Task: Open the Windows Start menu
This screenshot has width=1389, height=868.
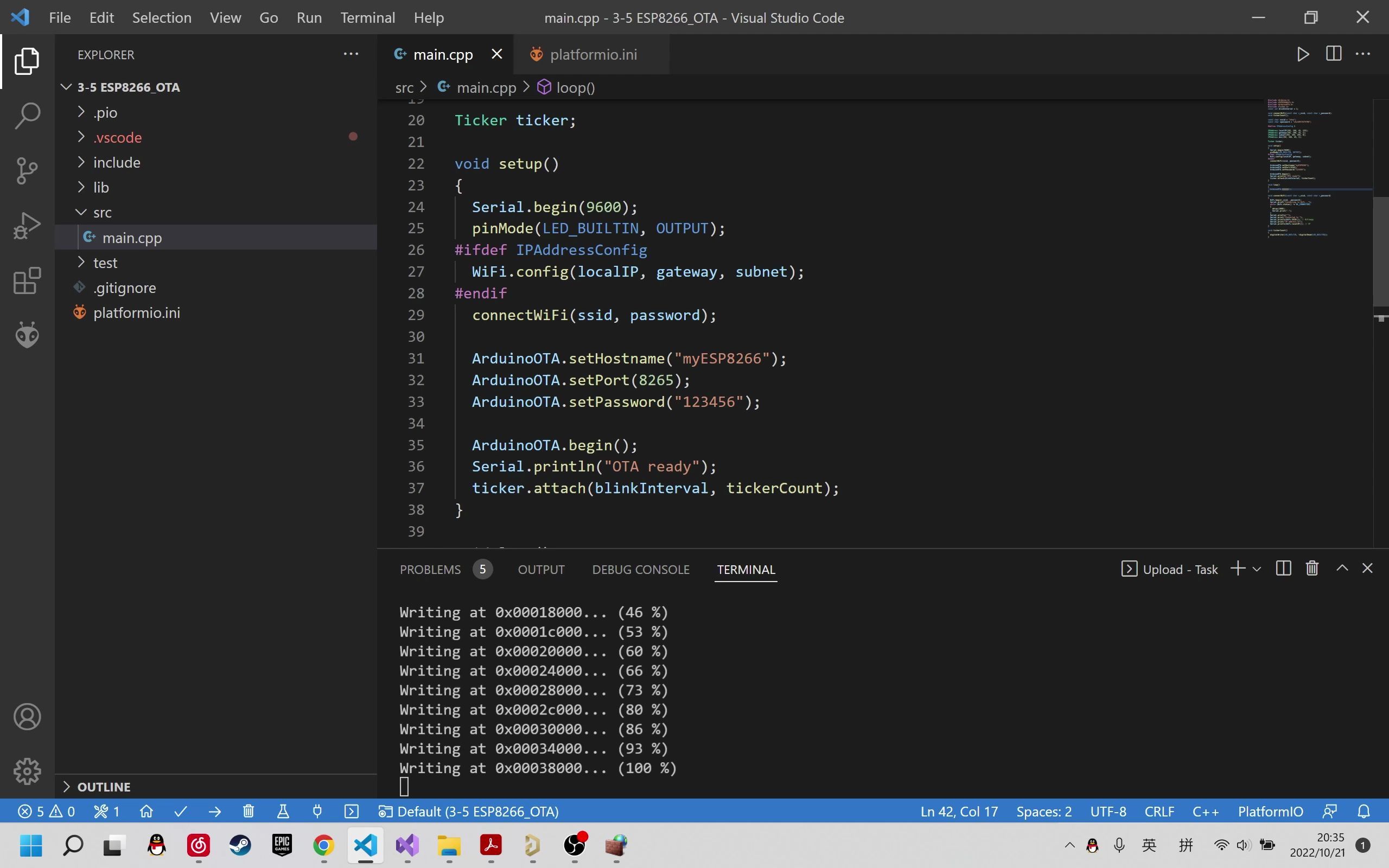Action: point(31,845)
